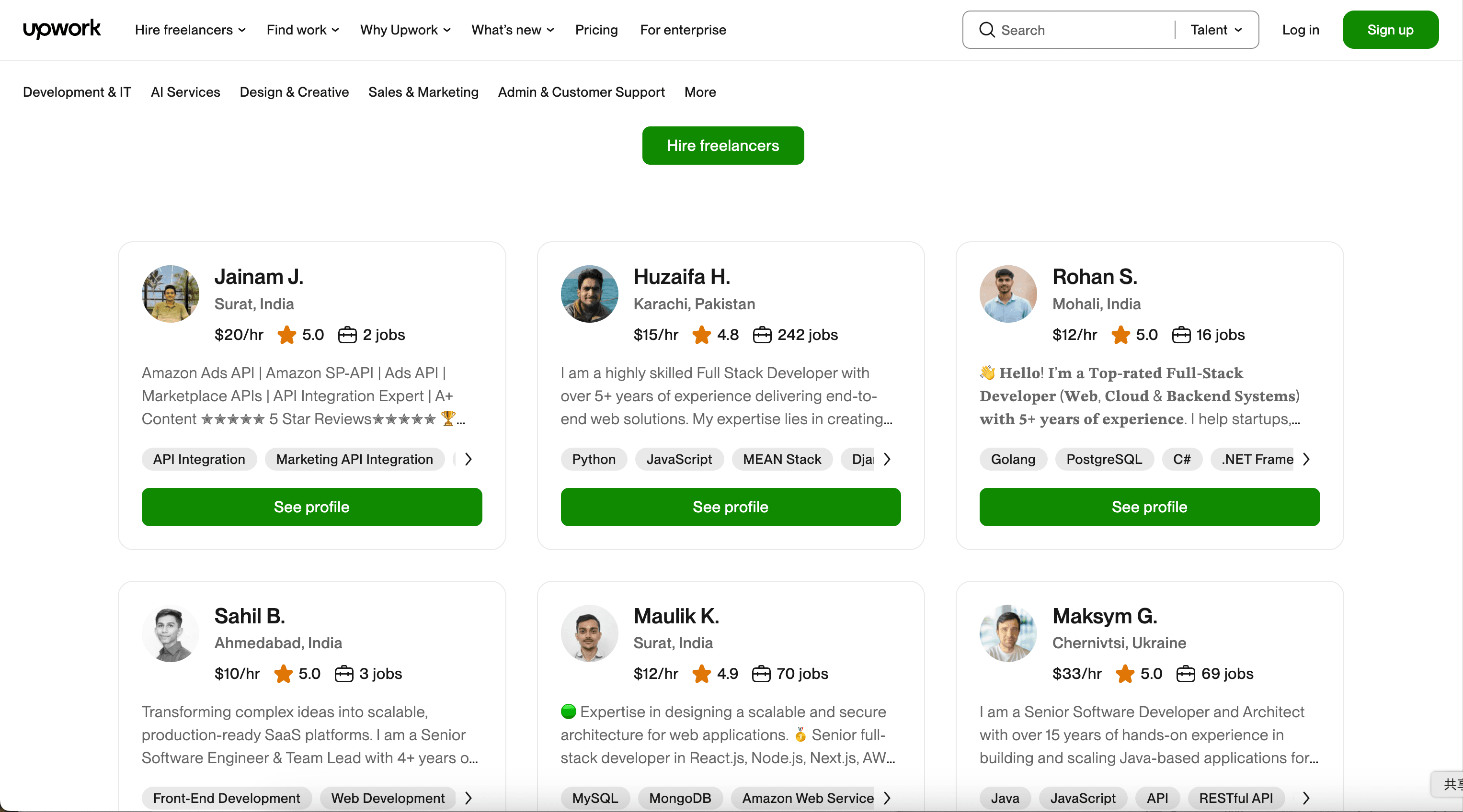Select the AI Services category
This screenshot has height=812, width=1463.
185,92
